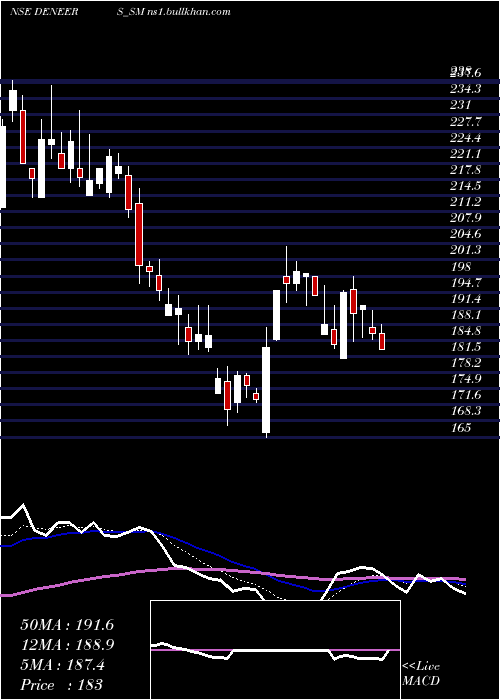The height and width of the screenshot is (700, 500).
Task: Click the 224.4 price axis label
Action: pos(466,138)
